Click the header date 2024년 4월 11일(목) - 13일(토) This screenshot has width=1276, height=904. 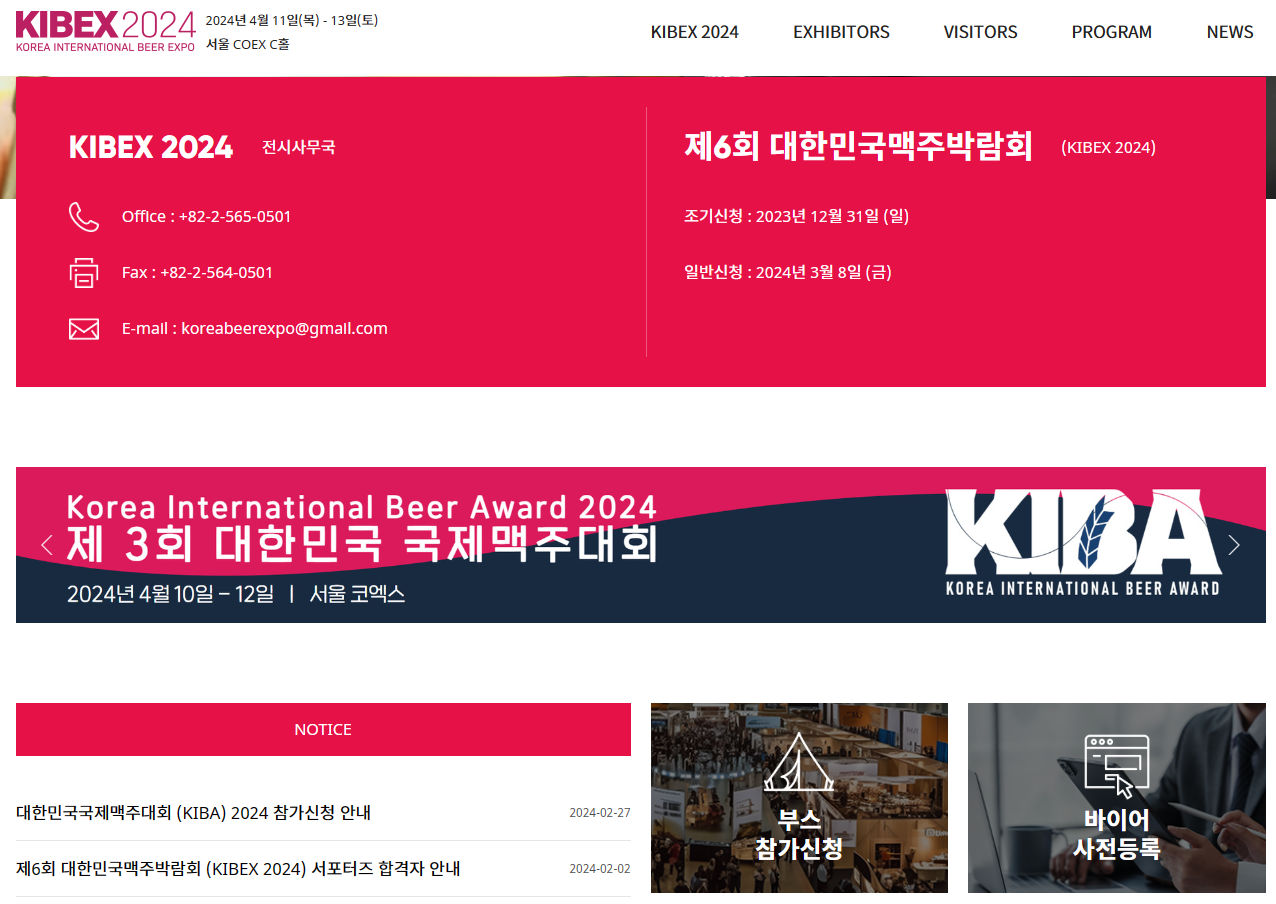click(292, 20)
